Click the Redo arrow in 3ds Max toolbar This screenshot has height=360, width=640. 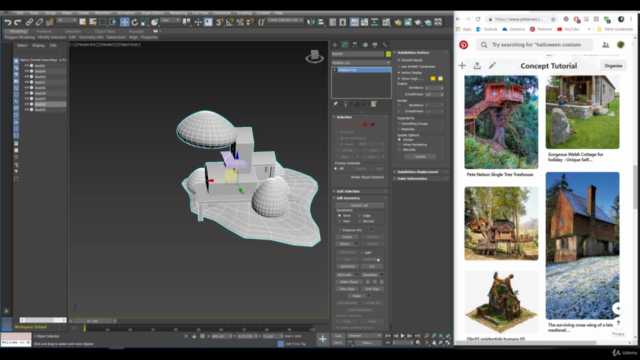coord(18,22)
